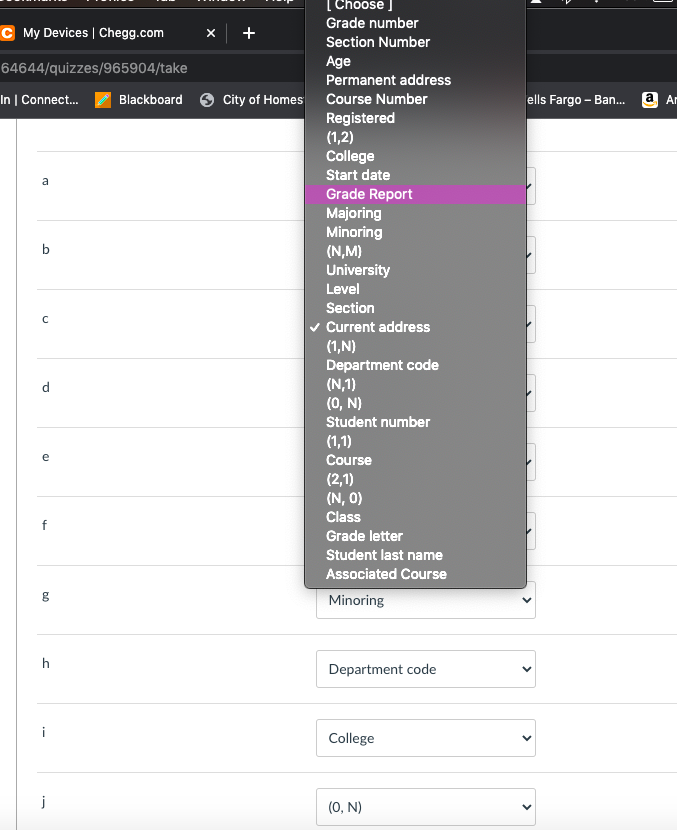677x830 pixels.
Task: Choose 'Grade letter' option
Action: tap(416, 536)
